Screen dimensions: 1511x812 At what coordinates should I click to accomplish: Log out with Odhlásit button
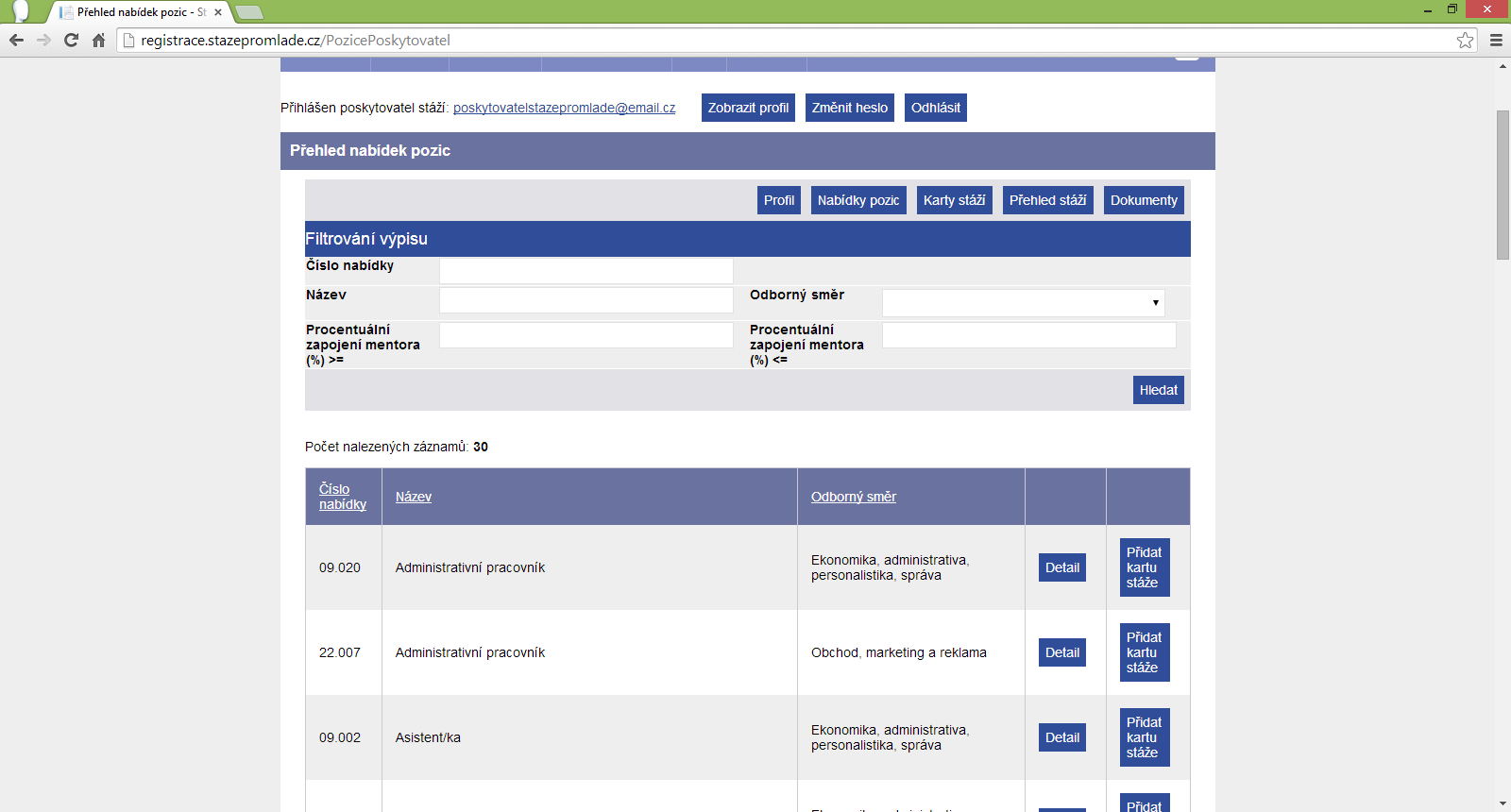(936, 108)
